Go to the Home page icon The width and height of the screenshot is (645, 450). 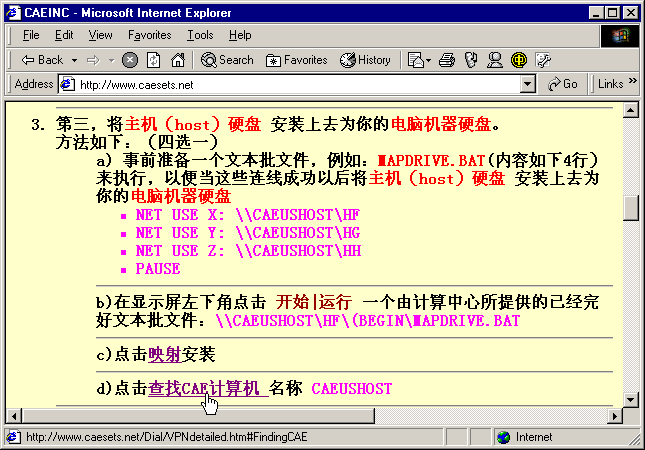pyautogui.click(x=177, y=60)
